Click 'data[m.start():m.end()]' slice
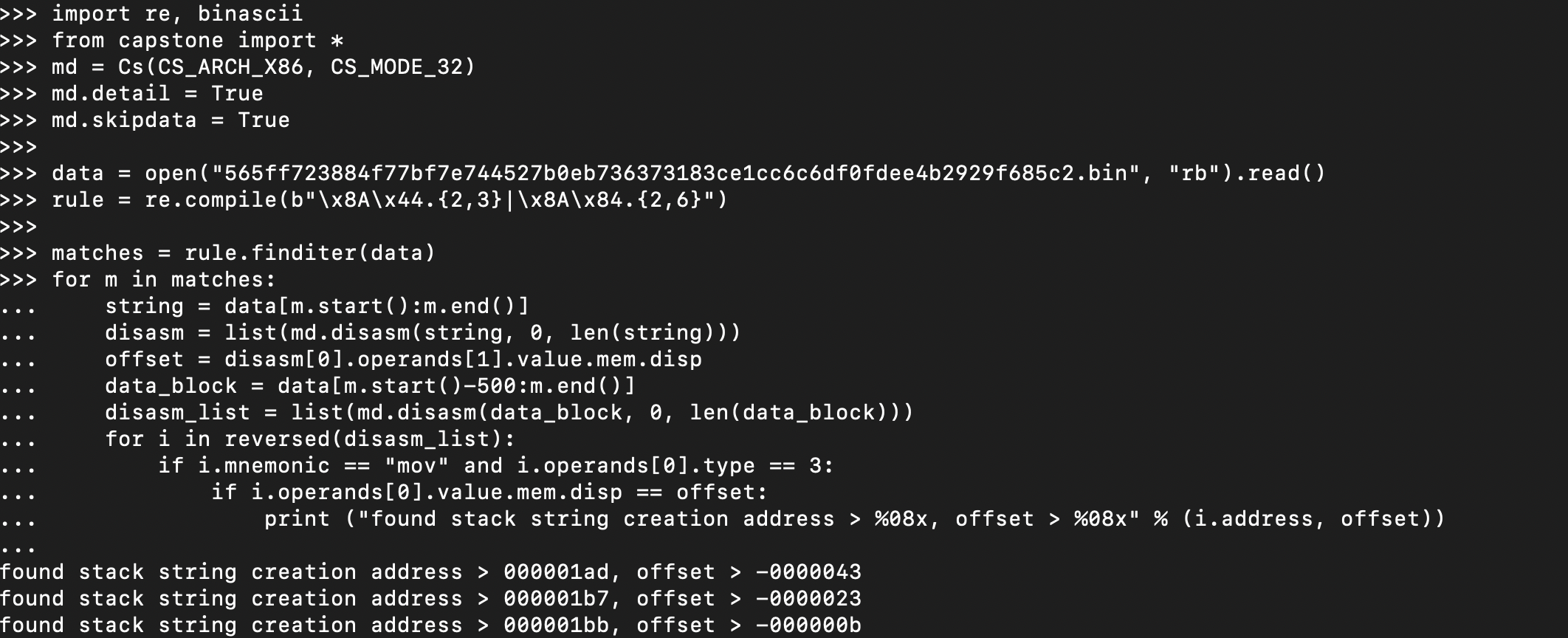The width and height of the screenshot is (1568, 638). 376,306
